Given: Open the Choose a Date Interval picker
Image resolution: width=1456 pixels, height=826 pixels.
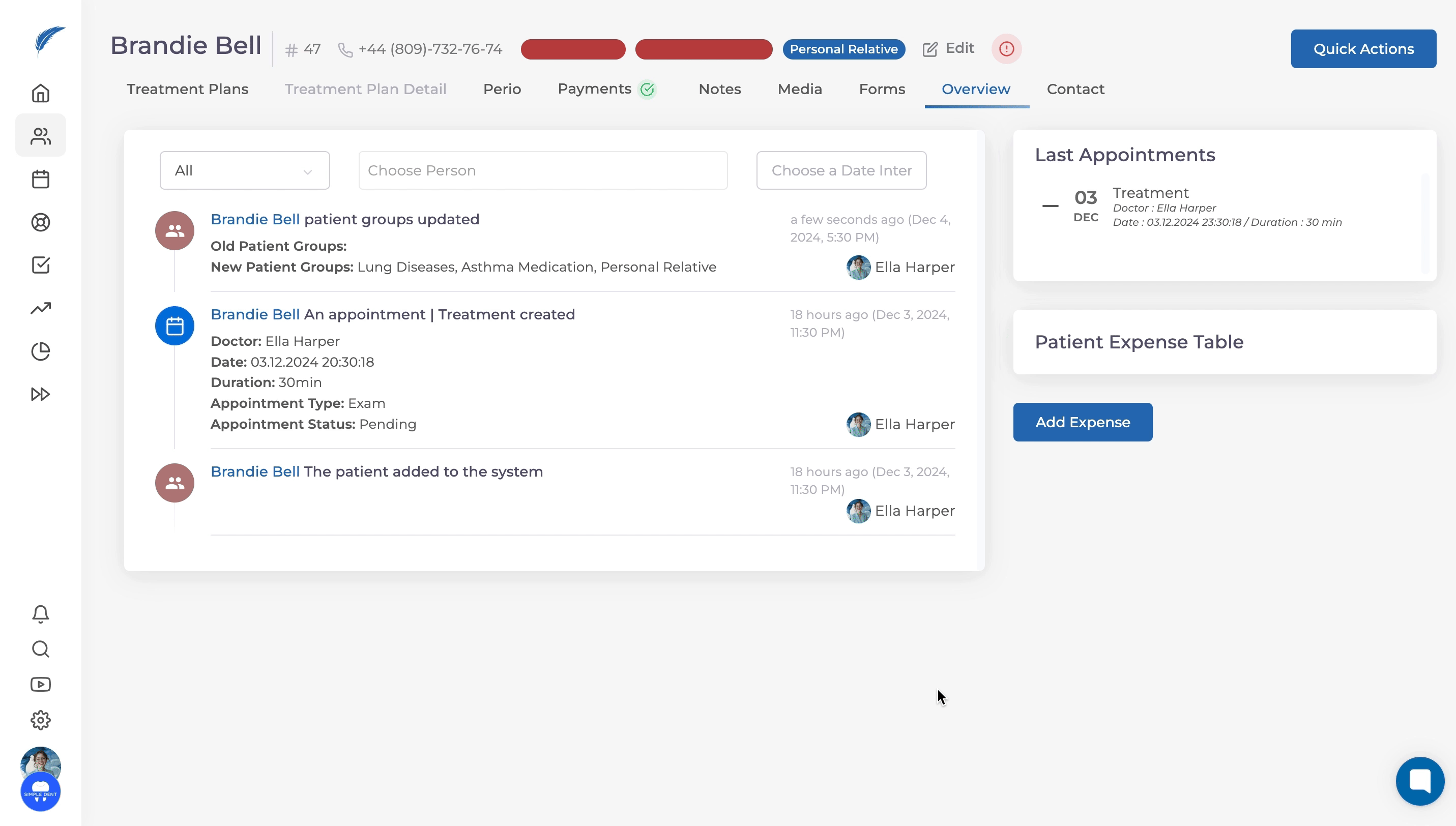Looking at the screenshot, I should (x=841, y=170).
